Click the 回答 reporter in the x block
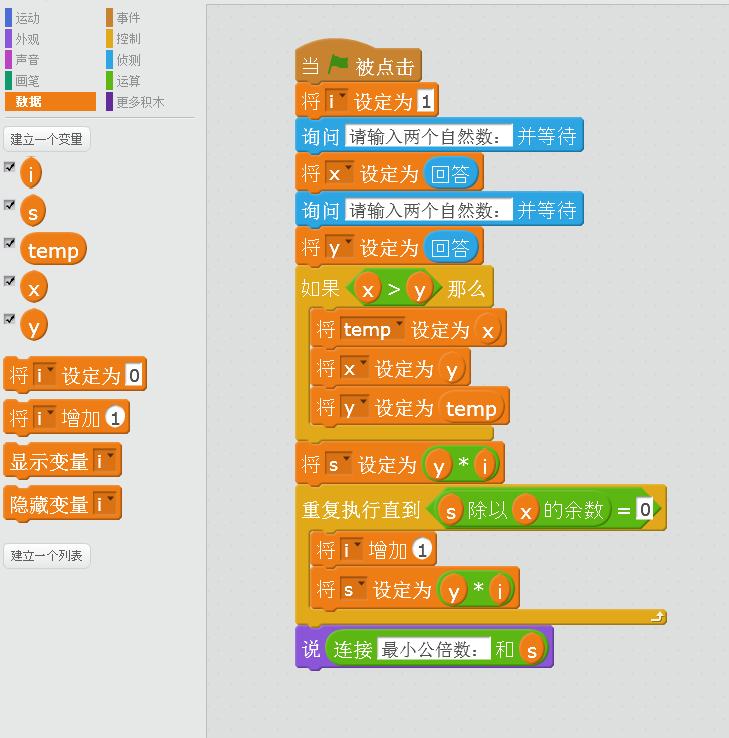The width and height of the screenshot is (729, 738). point(450,173)
